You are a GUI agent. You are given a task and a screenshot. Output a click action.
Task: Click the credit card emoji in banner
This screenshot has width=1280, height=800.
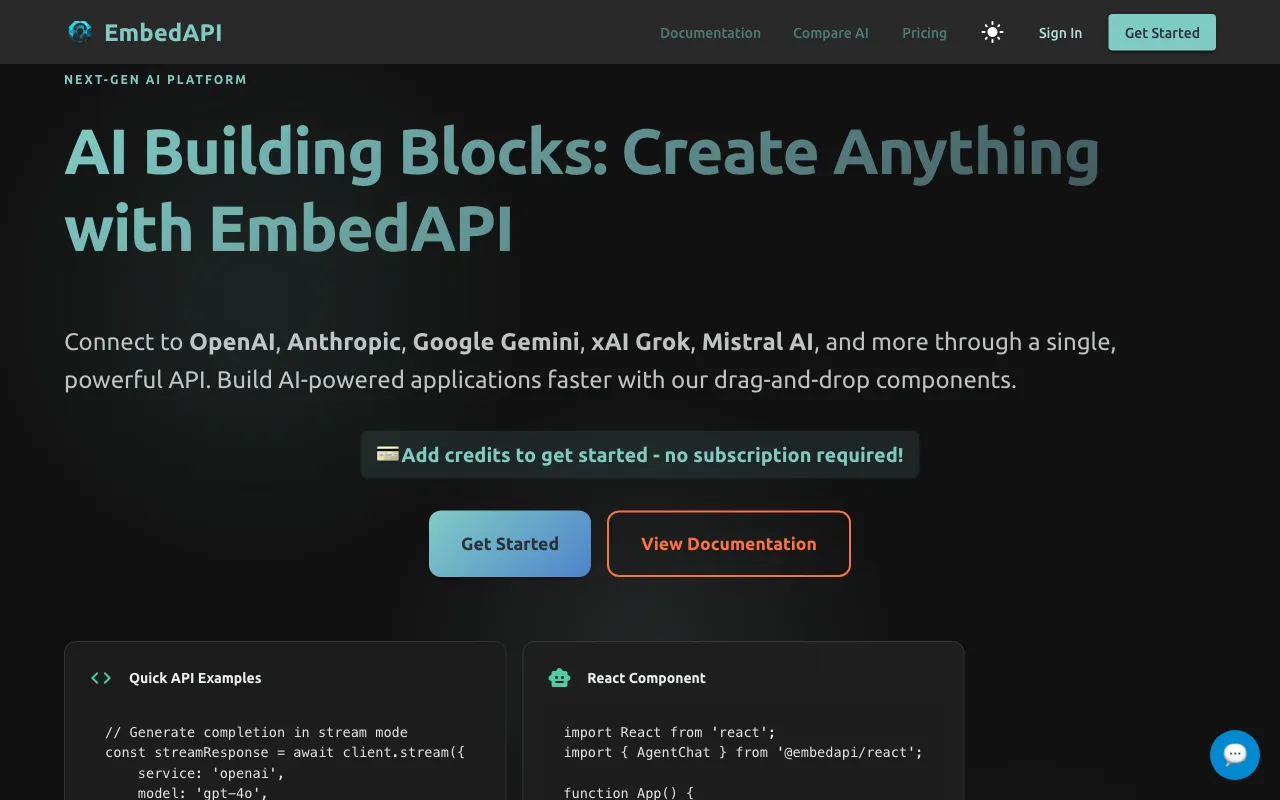point(388,454)
